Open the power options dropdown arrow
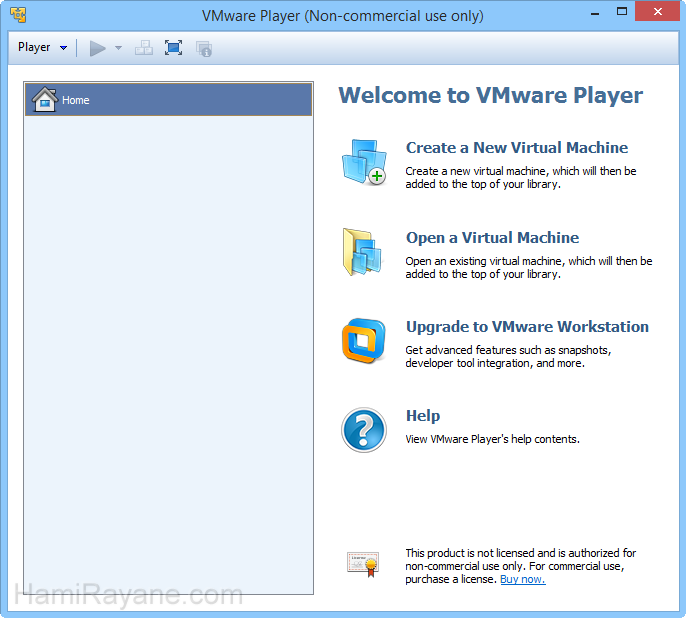This screenshot has height=618, width=686. tap(118, 48)
